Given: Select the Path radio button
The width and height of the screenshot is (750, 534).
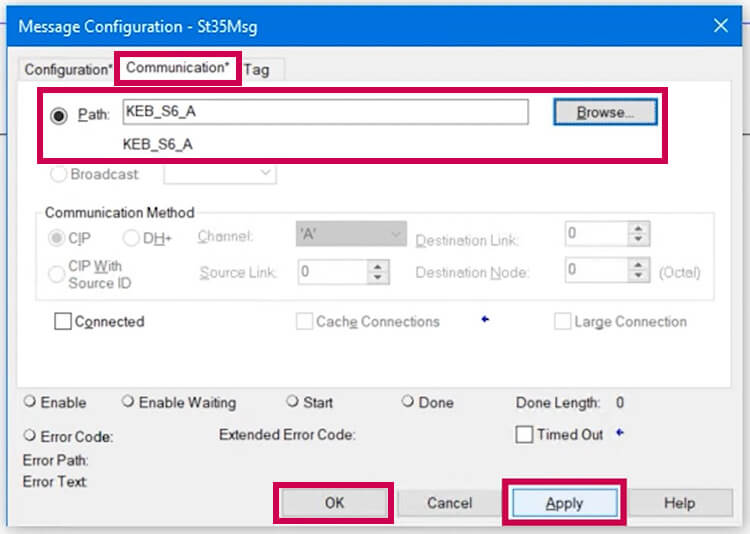Looking at the screenshot, I should (x=59, y=115).
